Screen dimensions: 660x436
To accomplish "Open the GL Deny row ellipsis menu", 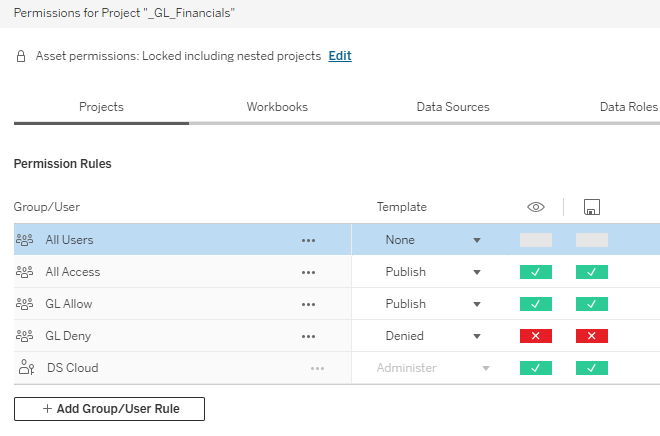I will (x=308, y=336).
